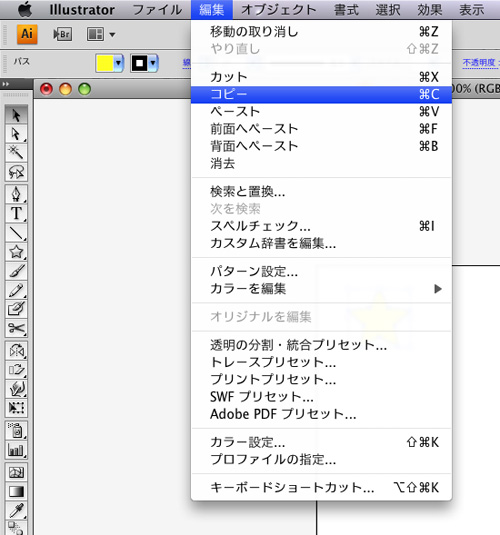Choose 透明の分割・統合プリセット…
Image resolution: width=500 pixels, height=535 pixels.
pyautogui.click(x=322, y=345)
